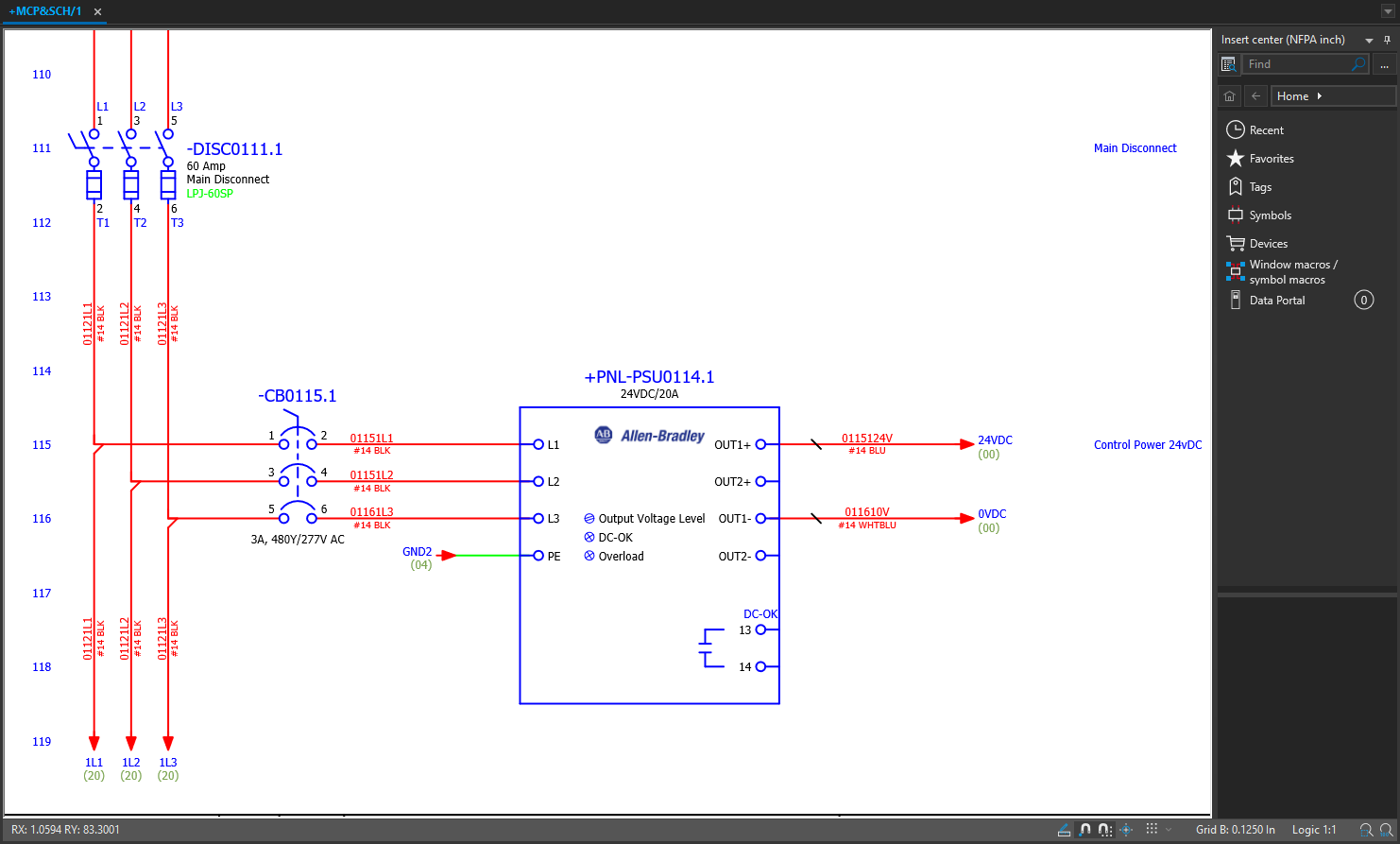Open the grid options chevron in the status bar
1400x844 pixels.
[x=1170, y=830]
